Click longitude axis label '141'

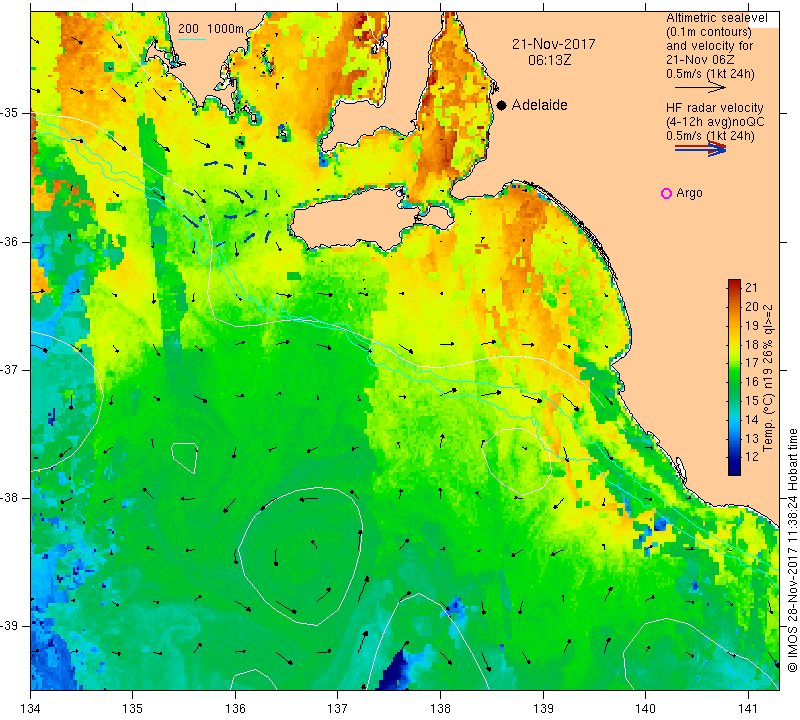click(748, 709)
